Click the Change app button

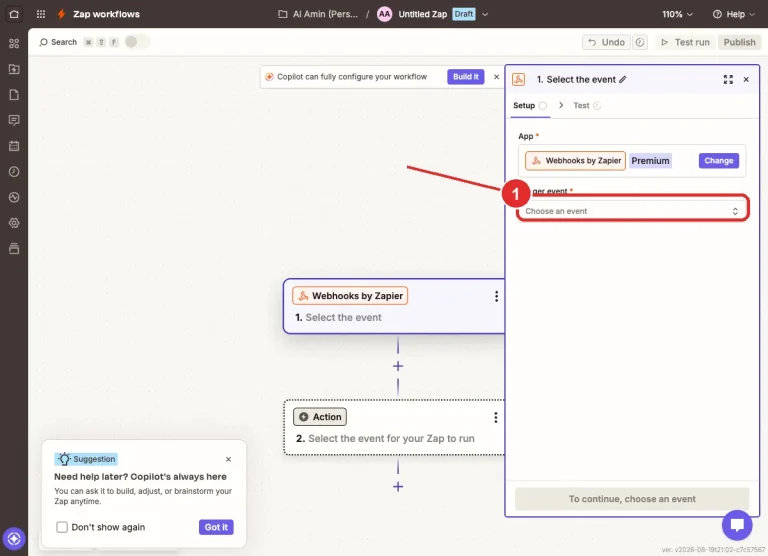coord(719,161)
